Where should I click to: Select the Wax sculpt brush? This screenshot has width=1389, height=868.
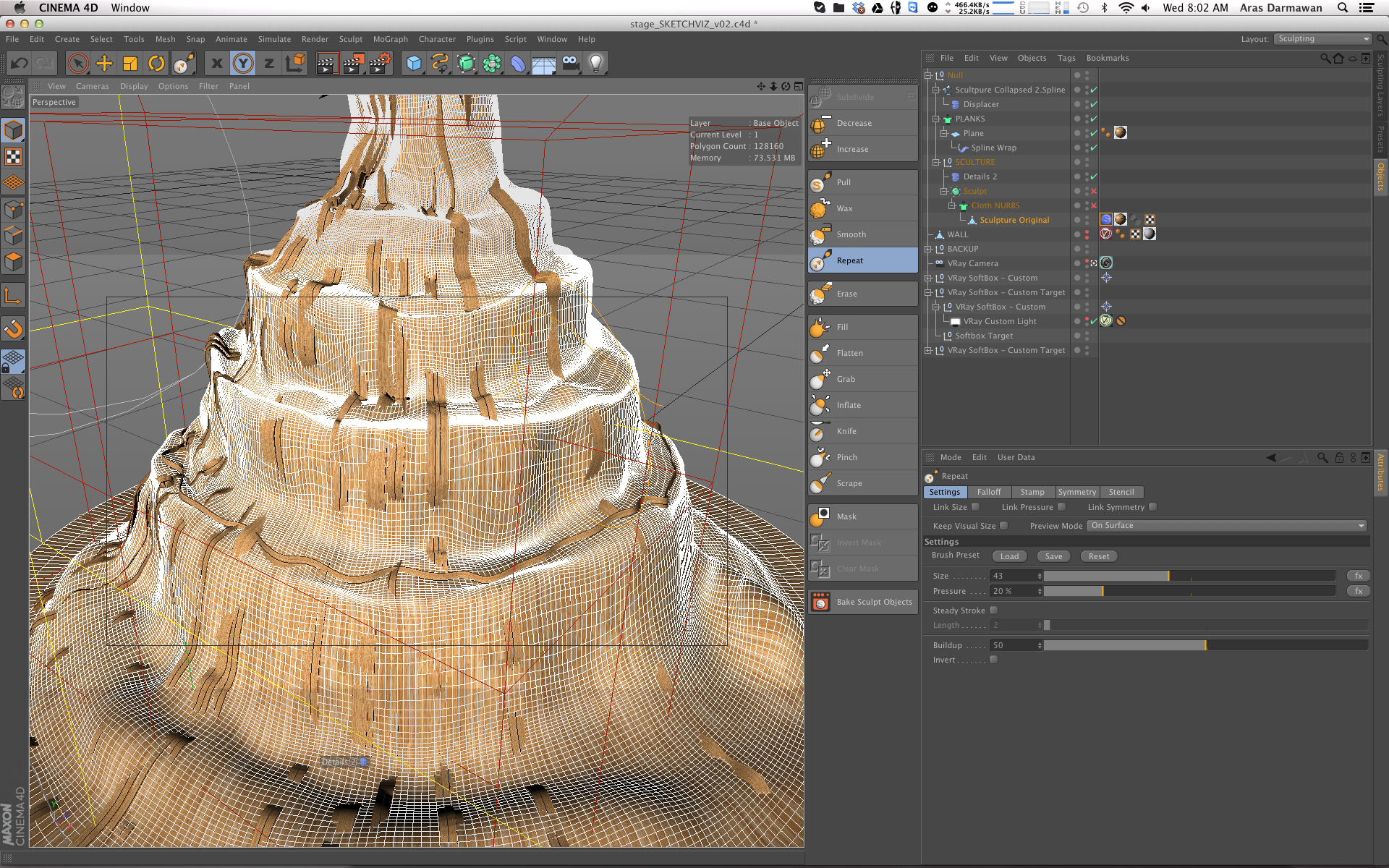[862, 208]
